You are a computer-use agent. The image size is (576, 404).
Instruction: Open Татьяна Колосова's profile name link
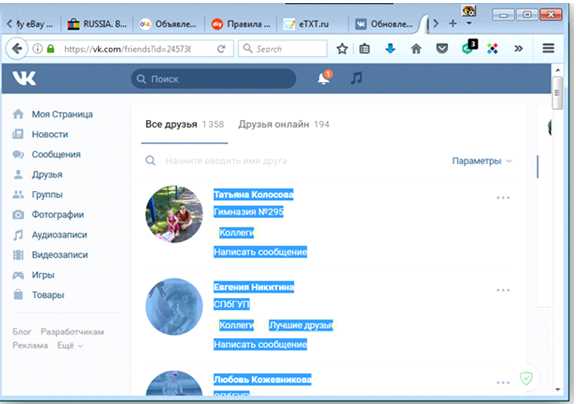pyautogui.click(x=253, y=194)
